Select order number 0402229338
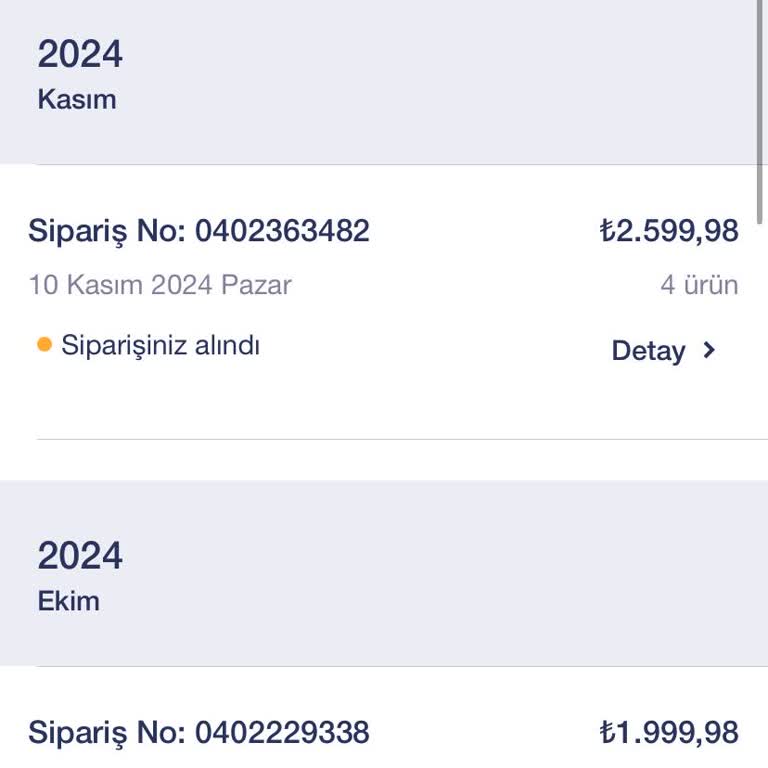This screenshot has height=768, width=768. pos(282,733)
